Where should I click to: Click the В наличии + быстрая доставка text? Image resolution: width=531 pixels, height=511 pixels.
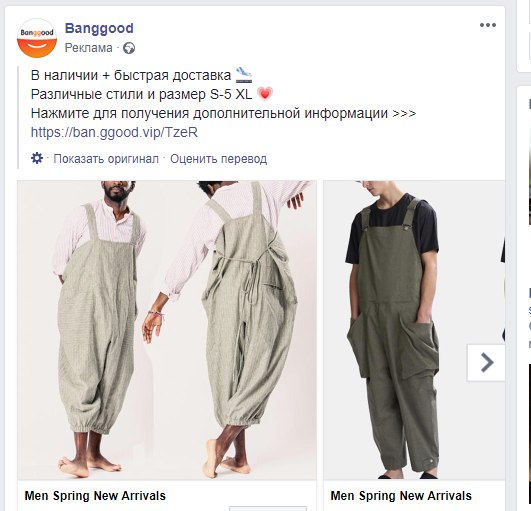131,75
